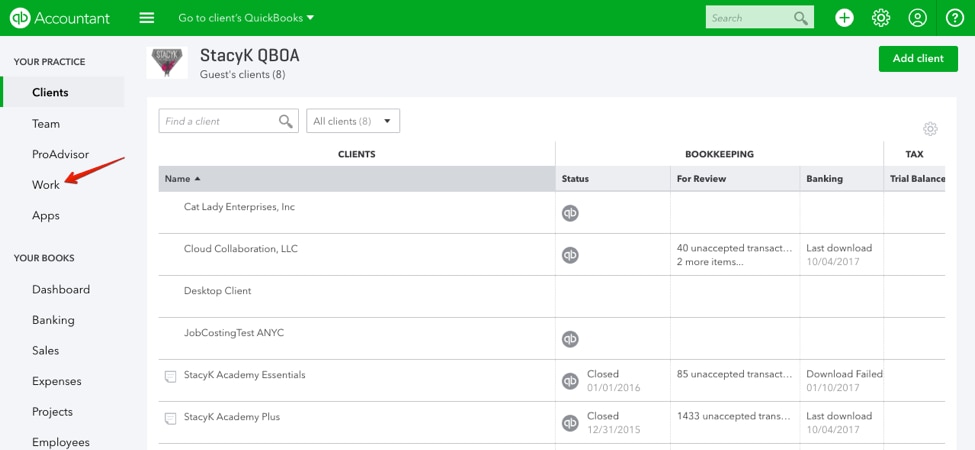Open the All clients (8) dropdown
Image resolution: width=975 pixels, height=450 pixels.
point(353,121)
